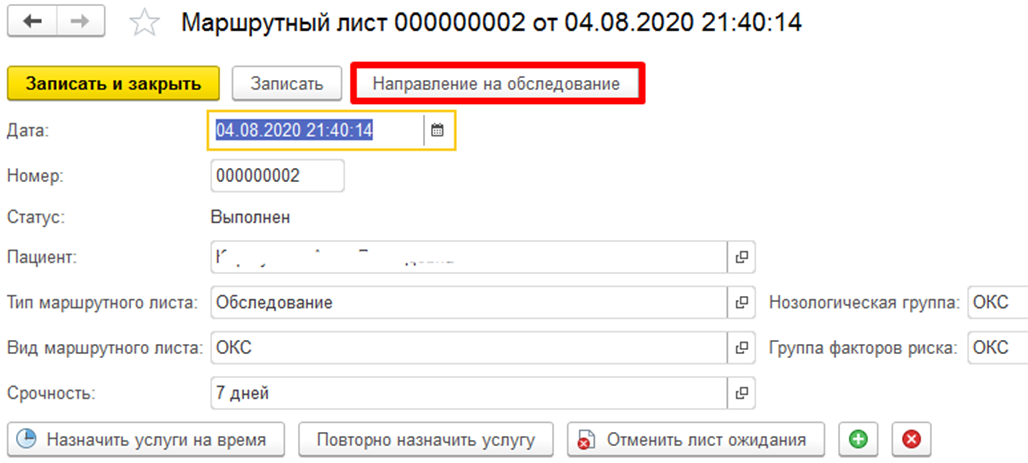Screen dimensions: 1028x463
Task: Open the Пациент field selection icon
Action: coord(741,257)
